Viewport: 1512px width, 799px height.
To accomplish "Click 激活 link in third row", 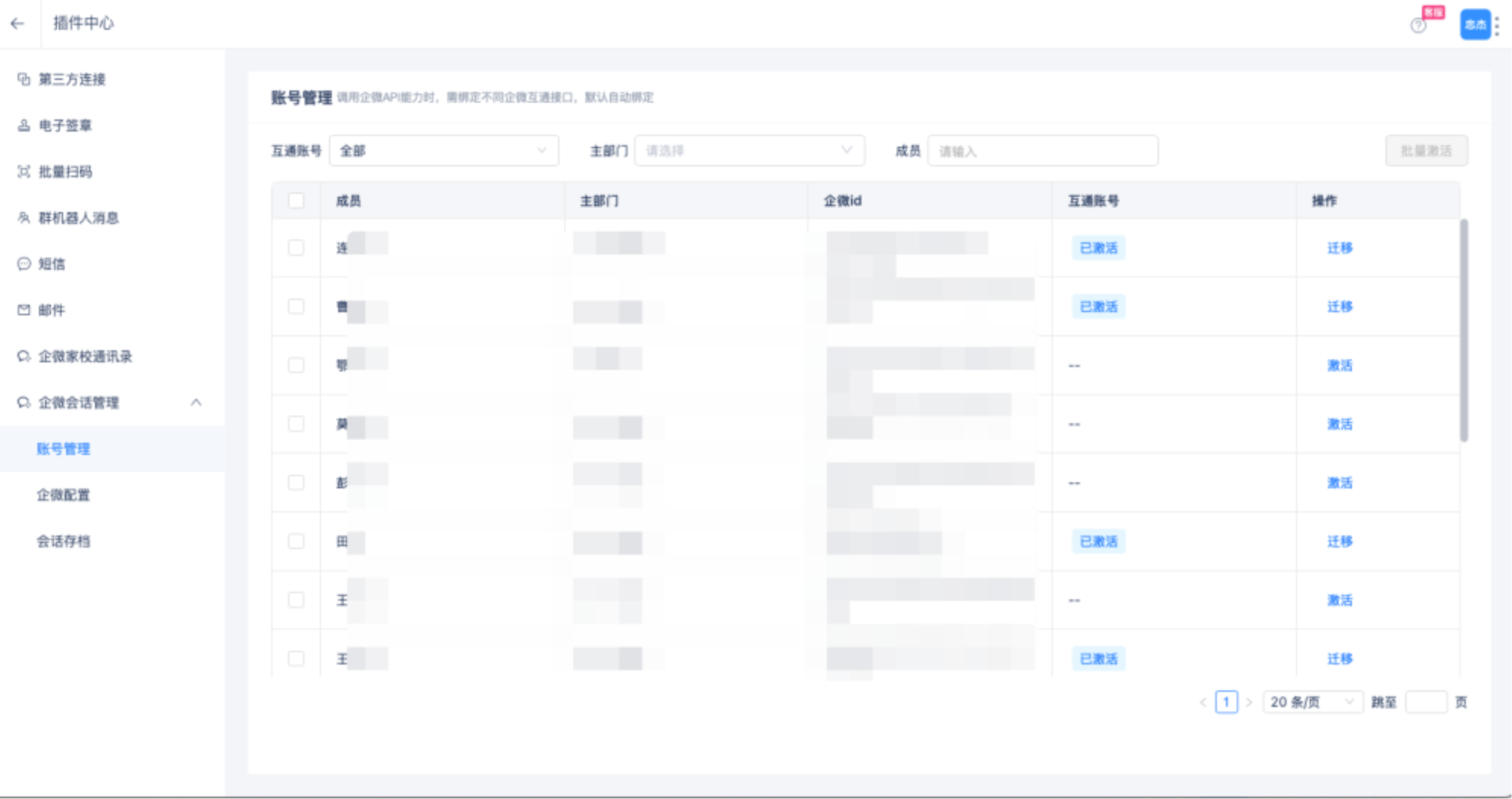I will tap(1339, 365).
